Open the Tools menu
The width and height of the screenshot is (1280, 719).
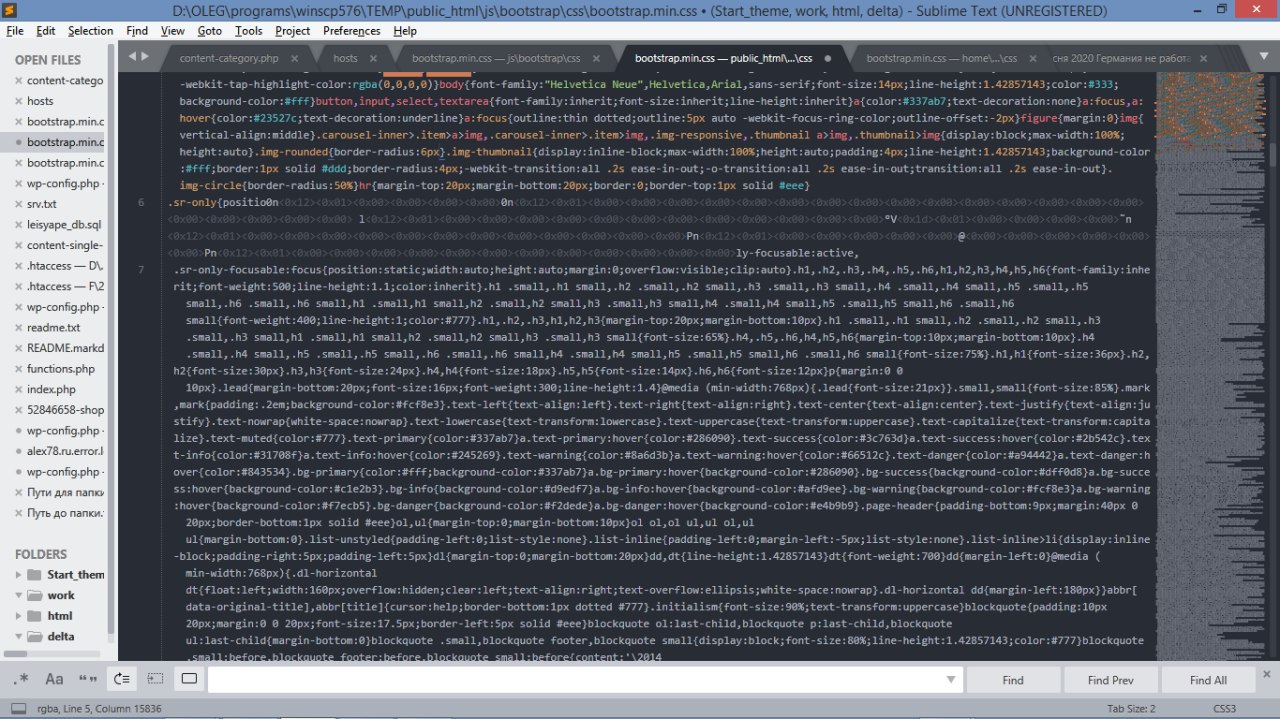[249, 31]
